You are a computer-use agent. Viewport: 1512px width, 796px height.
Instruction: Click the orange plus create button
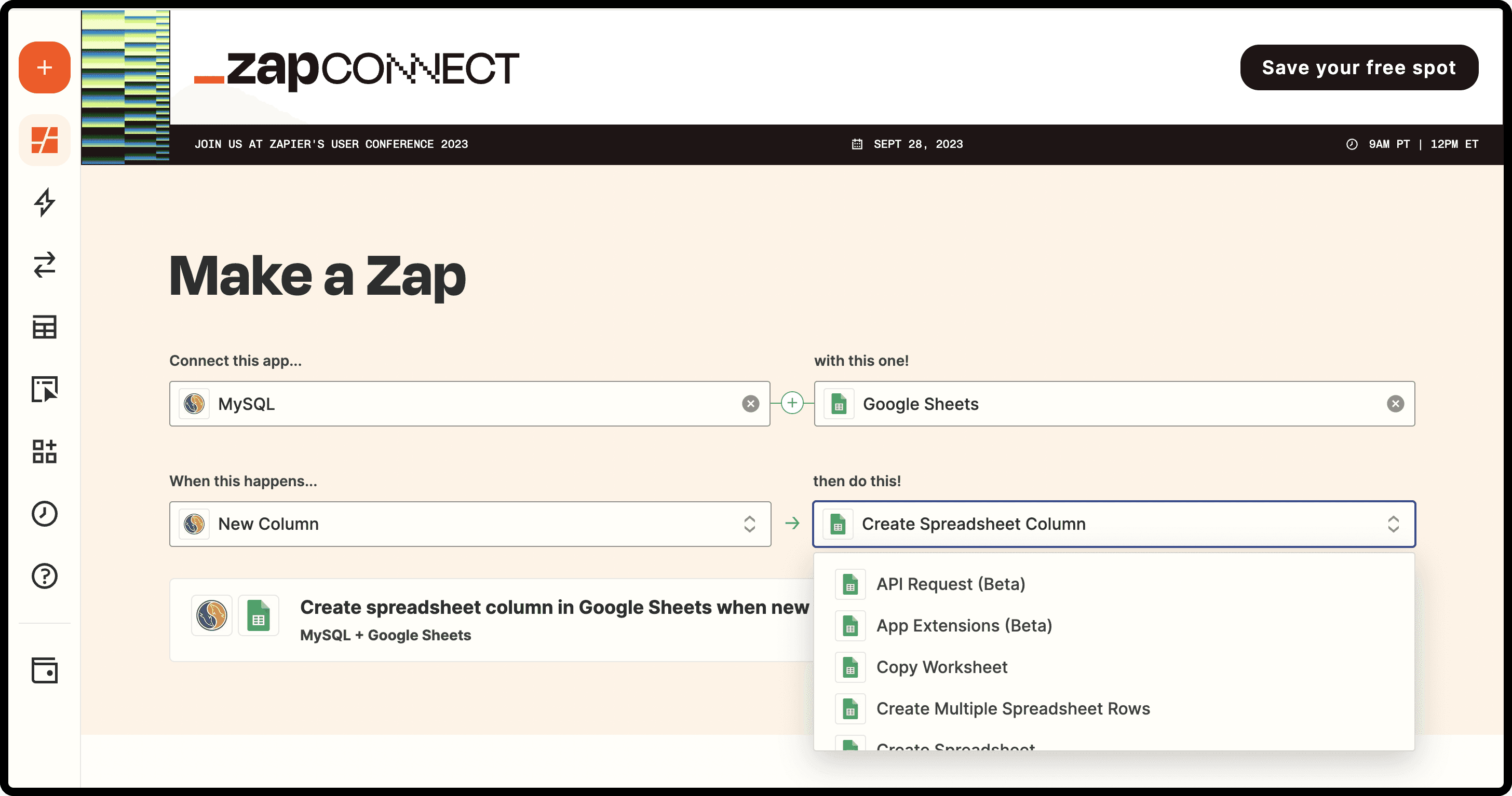(45, 67)
